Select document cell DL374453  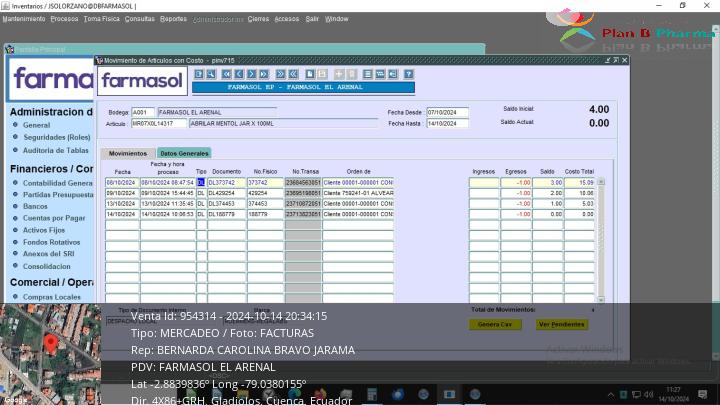click(x=227, y=204)
